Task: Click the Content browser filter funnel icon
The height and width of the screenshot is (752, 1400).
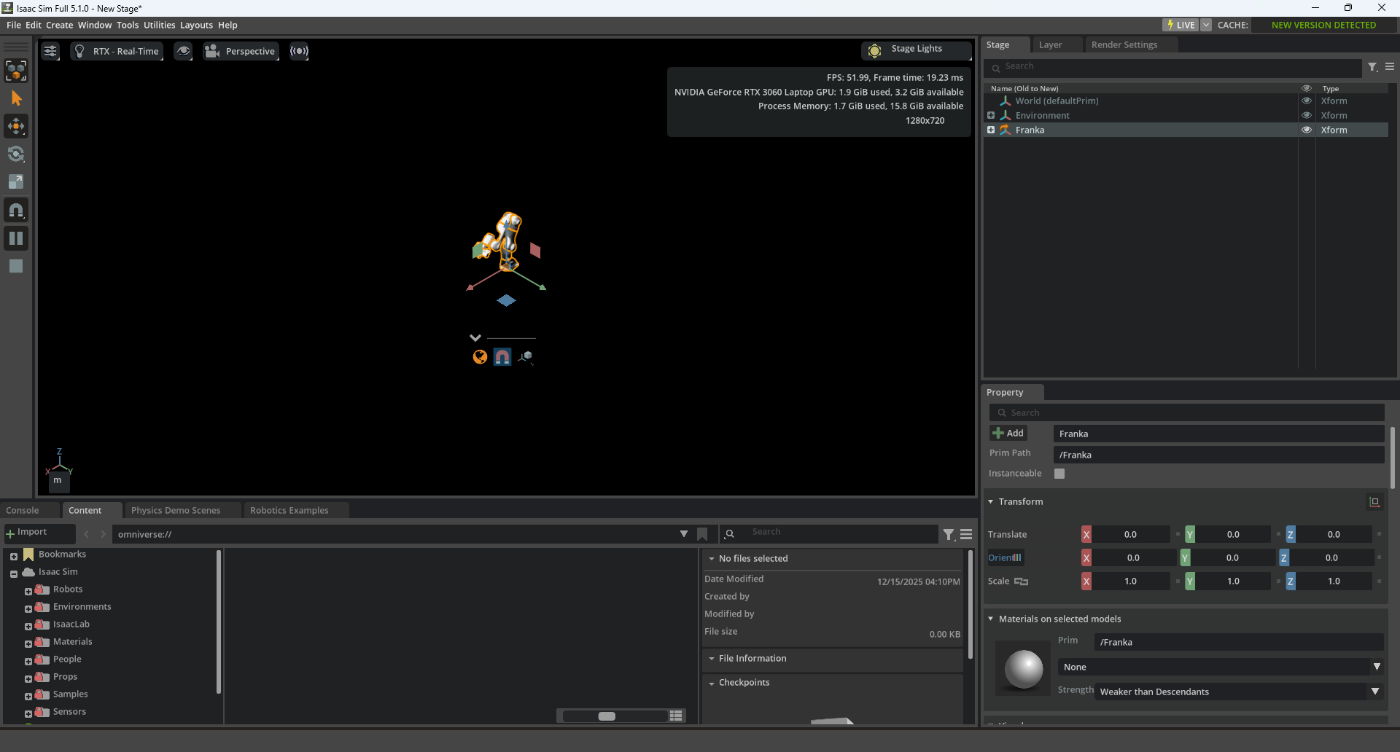Action: (948, 535)
